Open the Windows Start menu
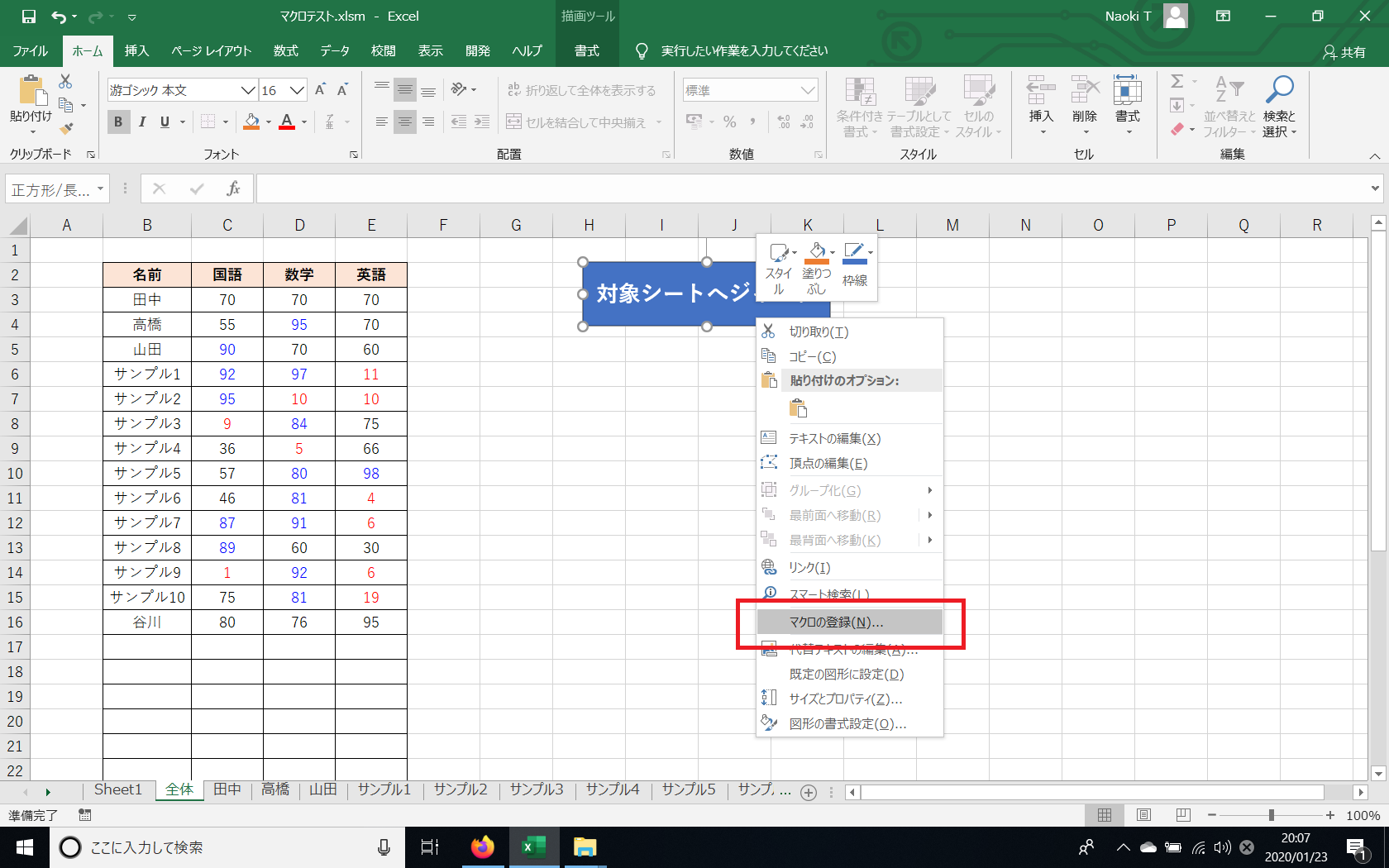 point(25,847)
